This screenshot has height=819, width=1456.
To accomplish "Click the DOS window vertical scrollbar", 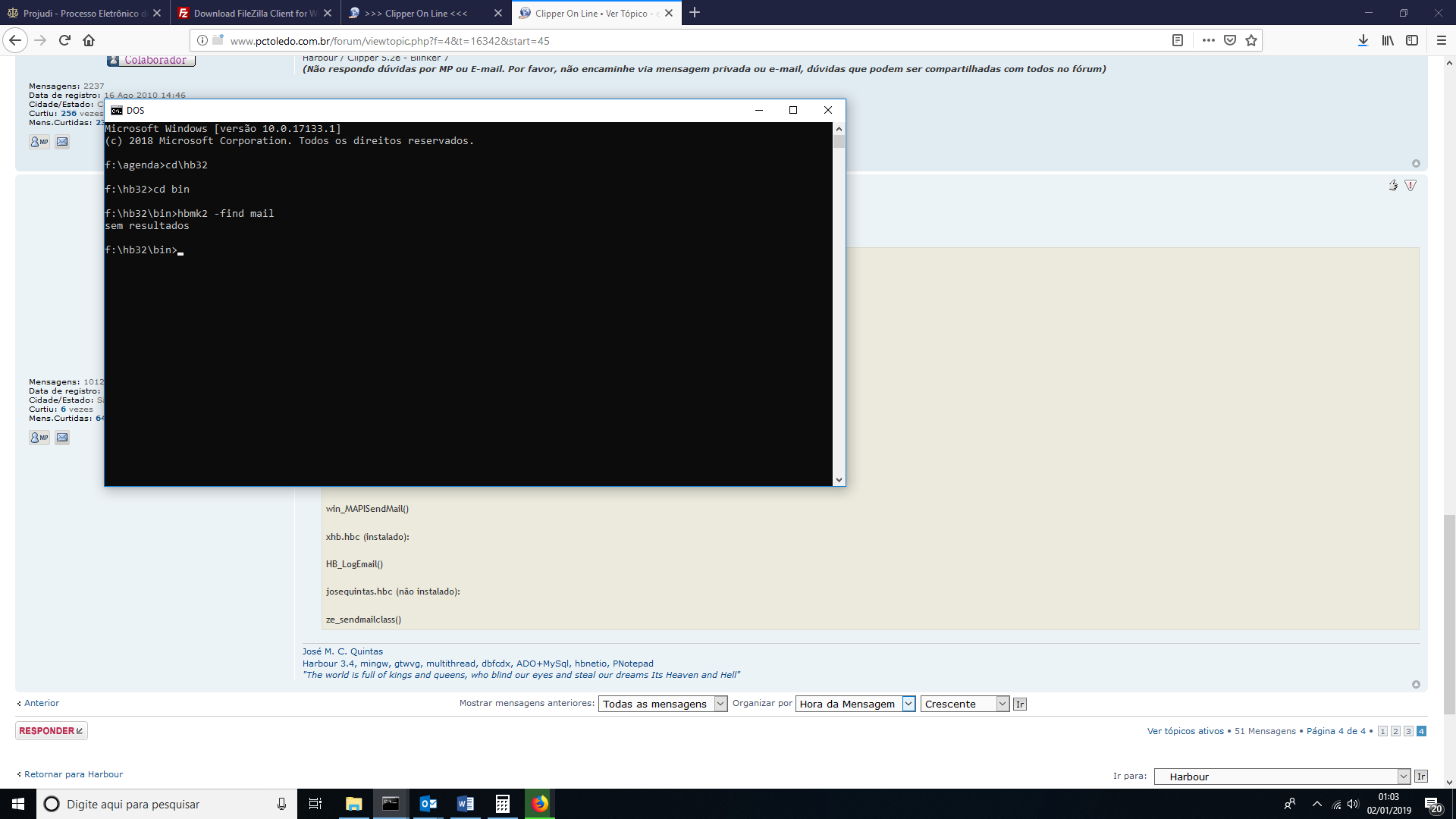I will pyautogui.click(x=839, y=303).
